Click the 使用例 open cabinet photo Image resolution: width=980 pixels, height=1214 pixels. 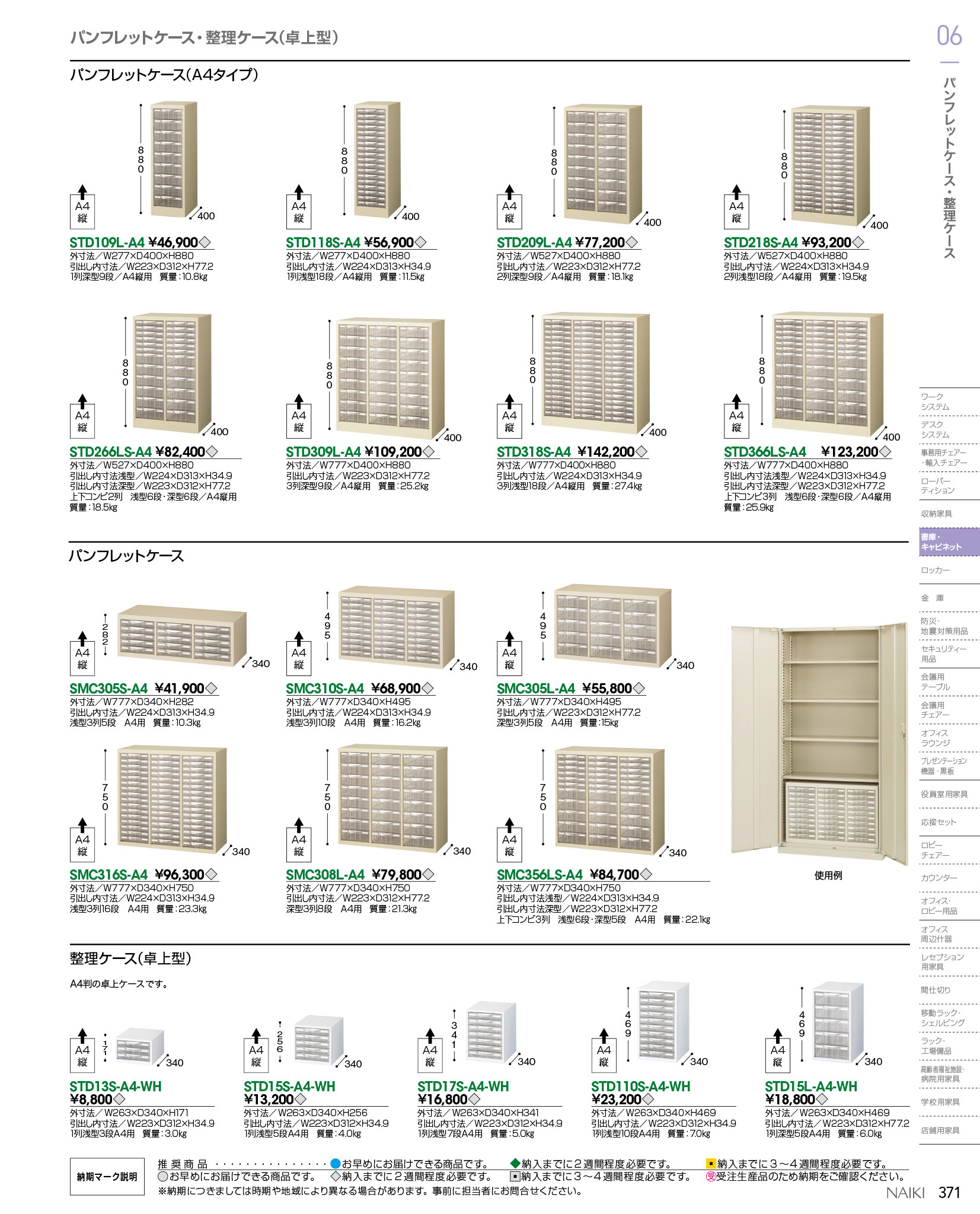point(819,745)
